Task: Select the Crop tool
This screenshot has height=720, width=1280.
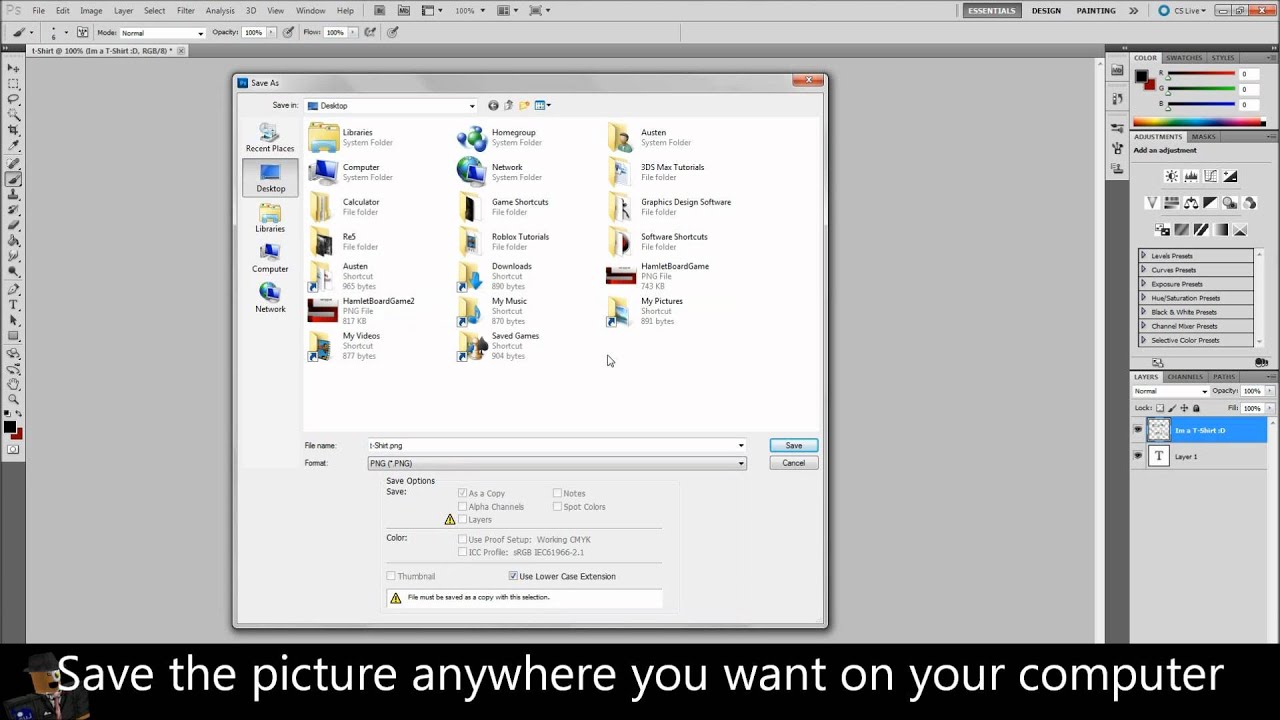Action: [x=14, y=131]
